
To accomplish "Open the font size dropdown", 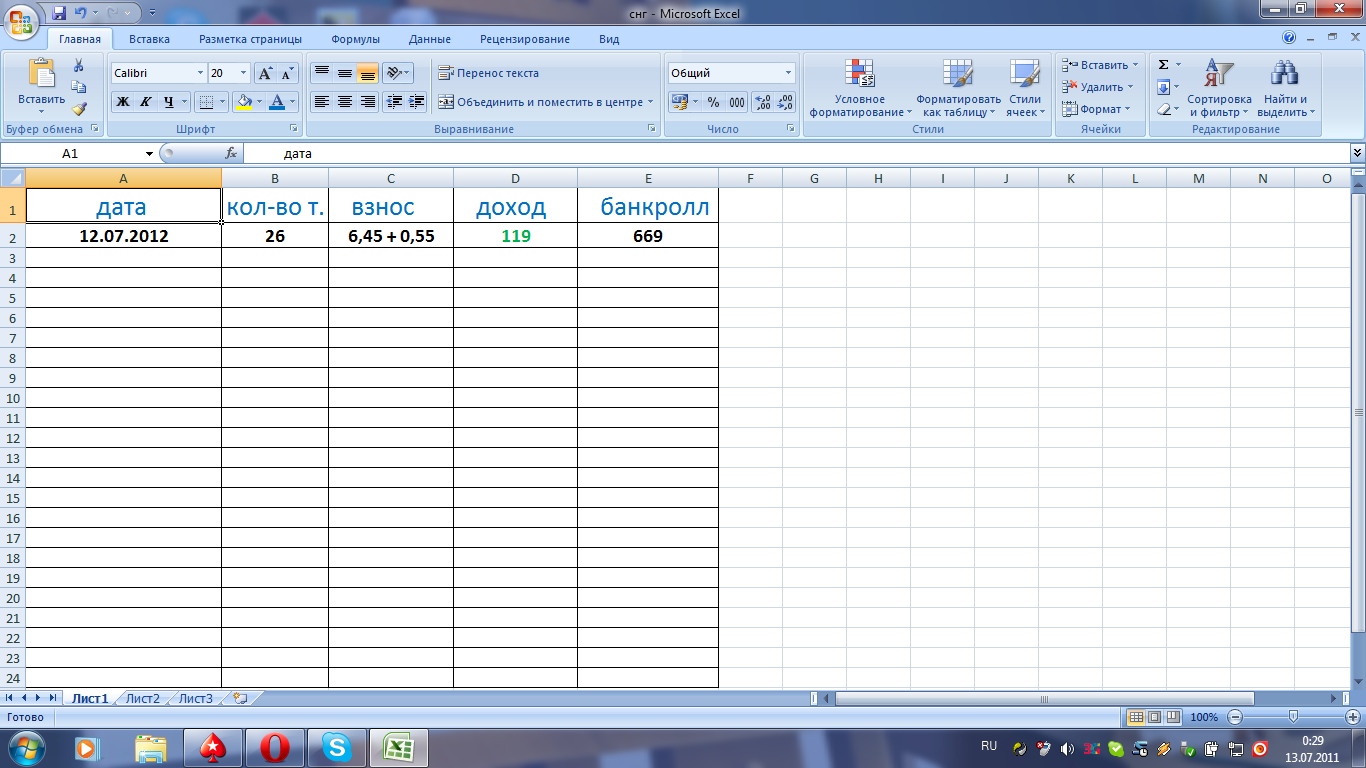I will point(243,73).
